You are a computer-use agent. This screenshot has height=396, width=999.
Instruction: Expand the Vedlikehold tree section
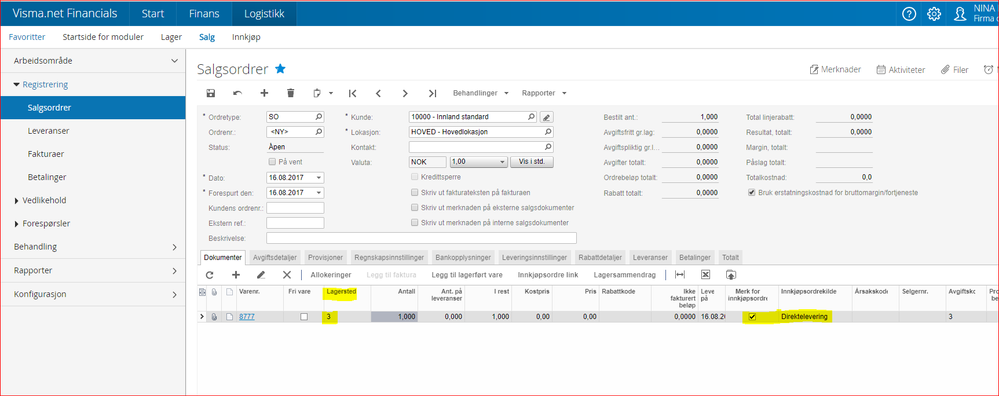(x=17, y=201)
